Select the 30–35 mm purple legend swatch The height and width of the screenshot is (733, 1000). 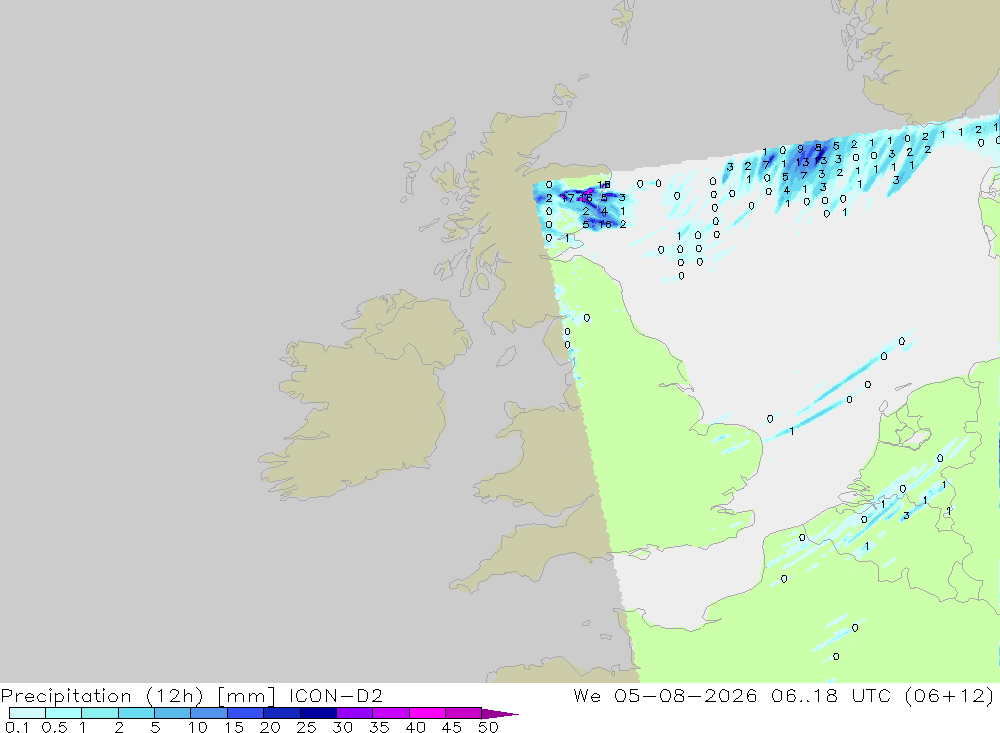[355, 713]
